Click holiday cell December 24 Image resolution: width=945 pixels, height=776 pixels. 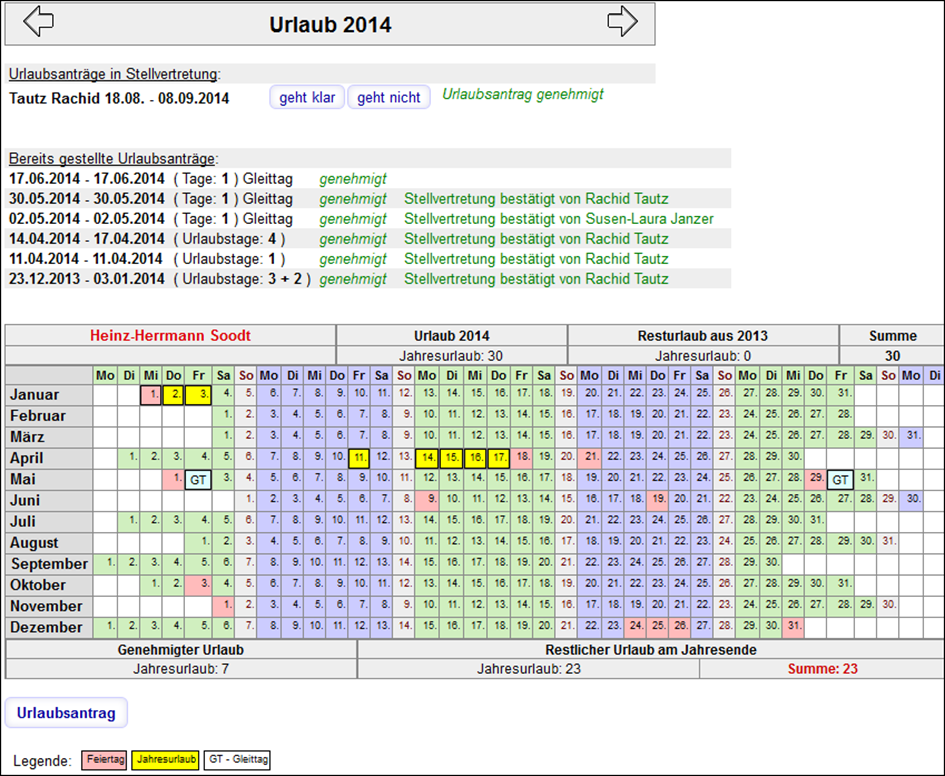coord(635,628)
